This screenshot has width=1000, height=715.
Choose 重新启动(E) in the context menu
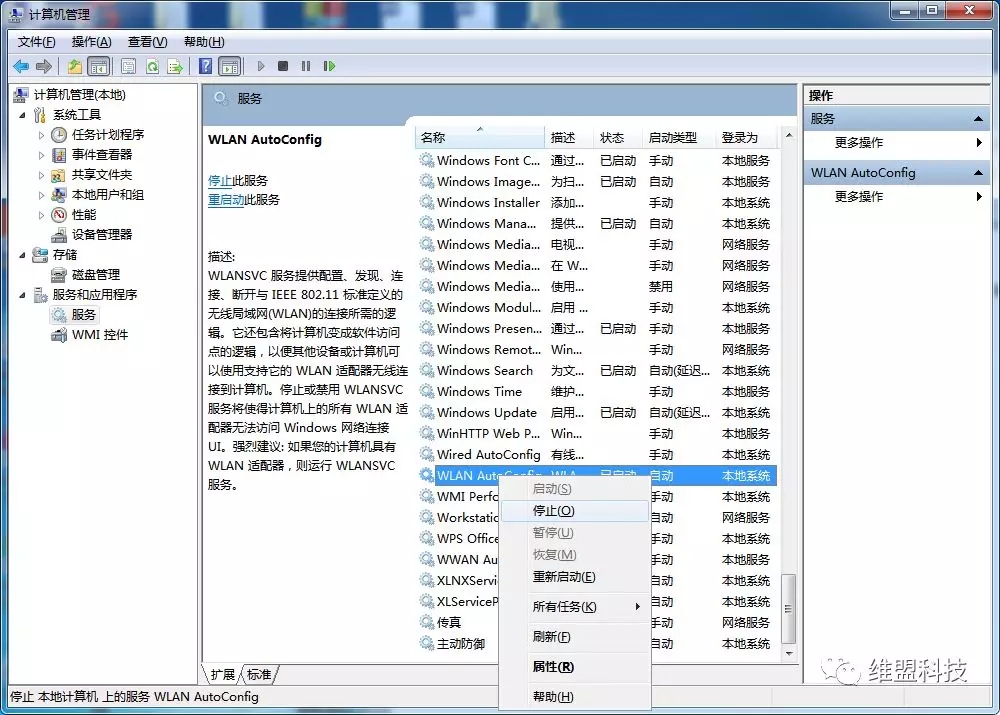[x=575, y=577]
